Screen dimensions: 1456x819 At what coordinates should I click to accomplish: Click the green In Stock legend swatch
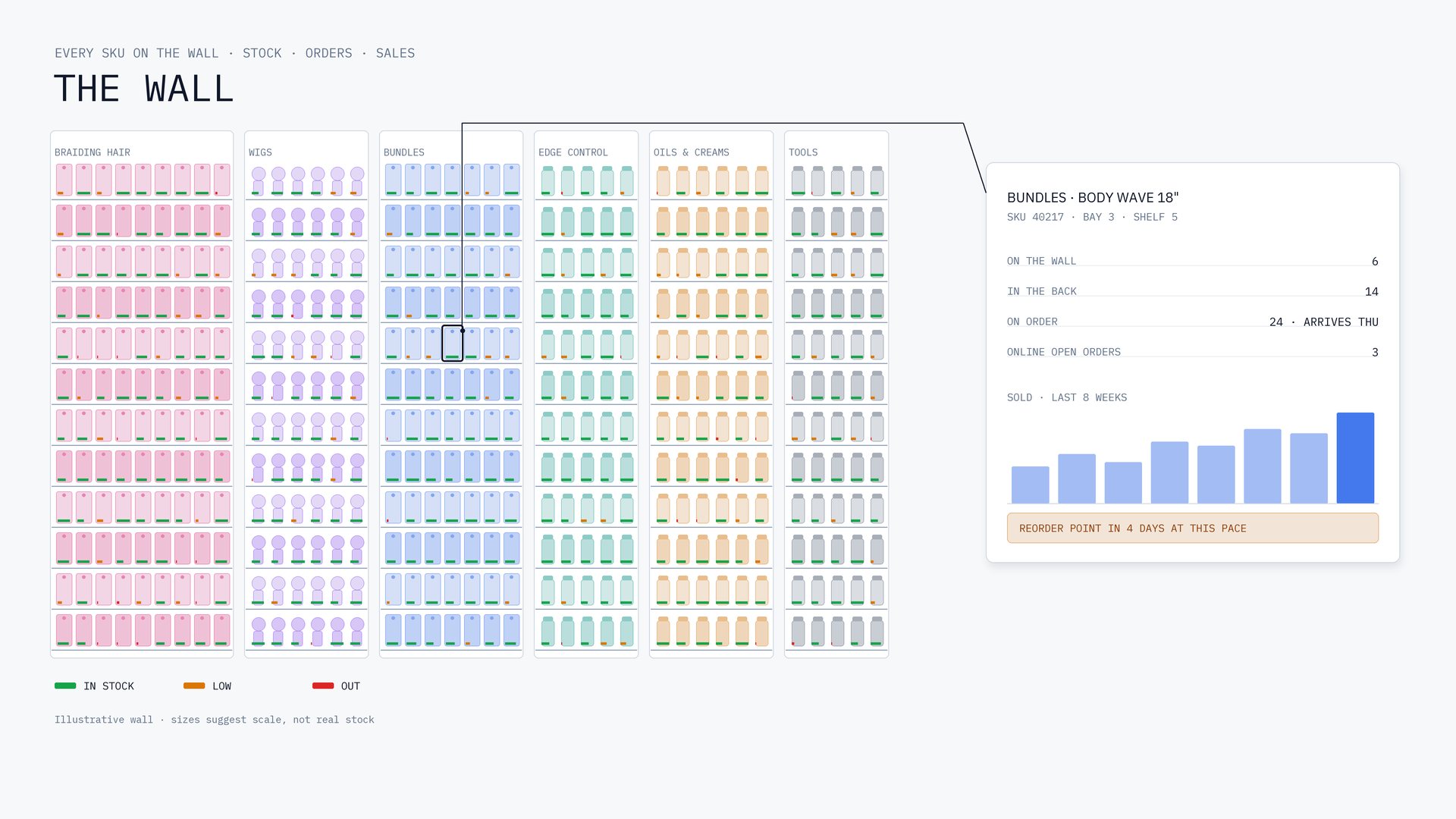(x=65, y=686)
